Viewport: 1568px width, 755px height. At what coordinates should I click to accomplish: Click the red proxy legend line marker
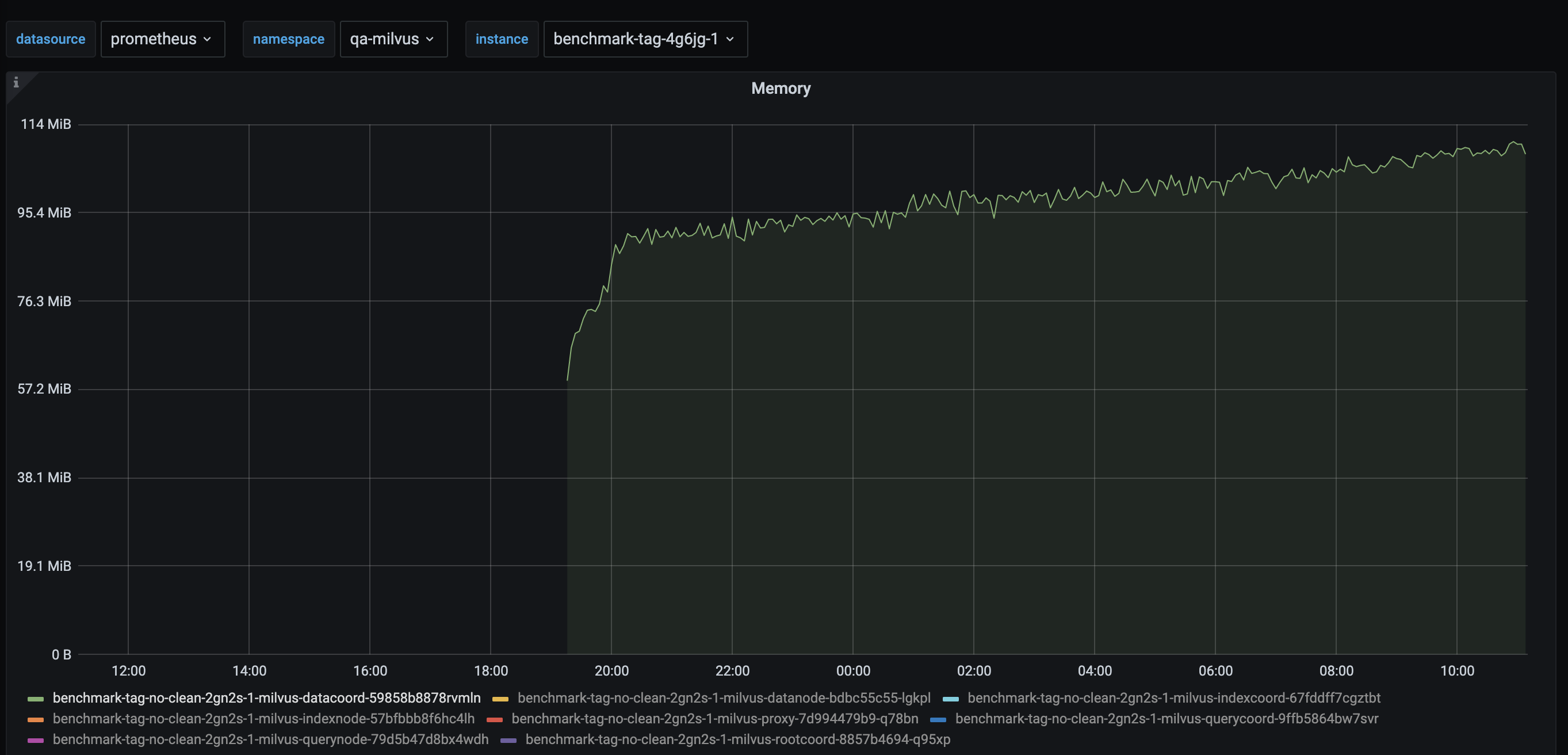[495, 720]
